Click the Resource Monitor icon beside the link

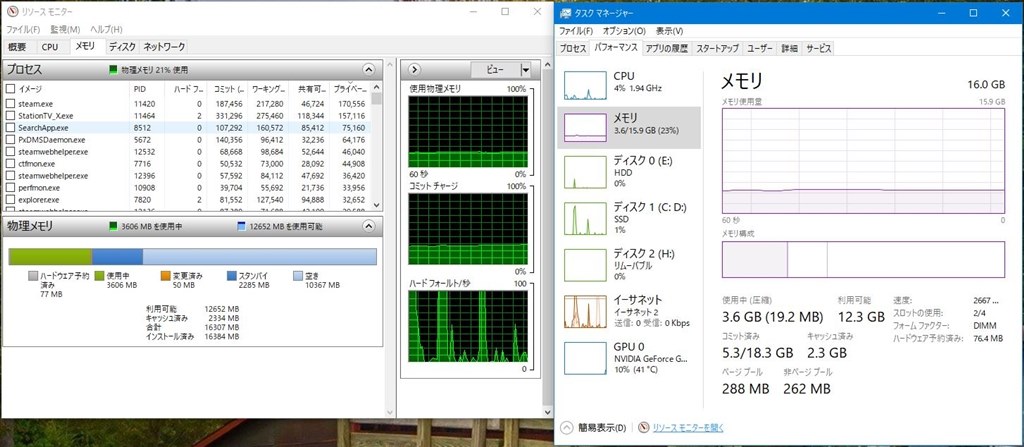[x=644, y=427]
